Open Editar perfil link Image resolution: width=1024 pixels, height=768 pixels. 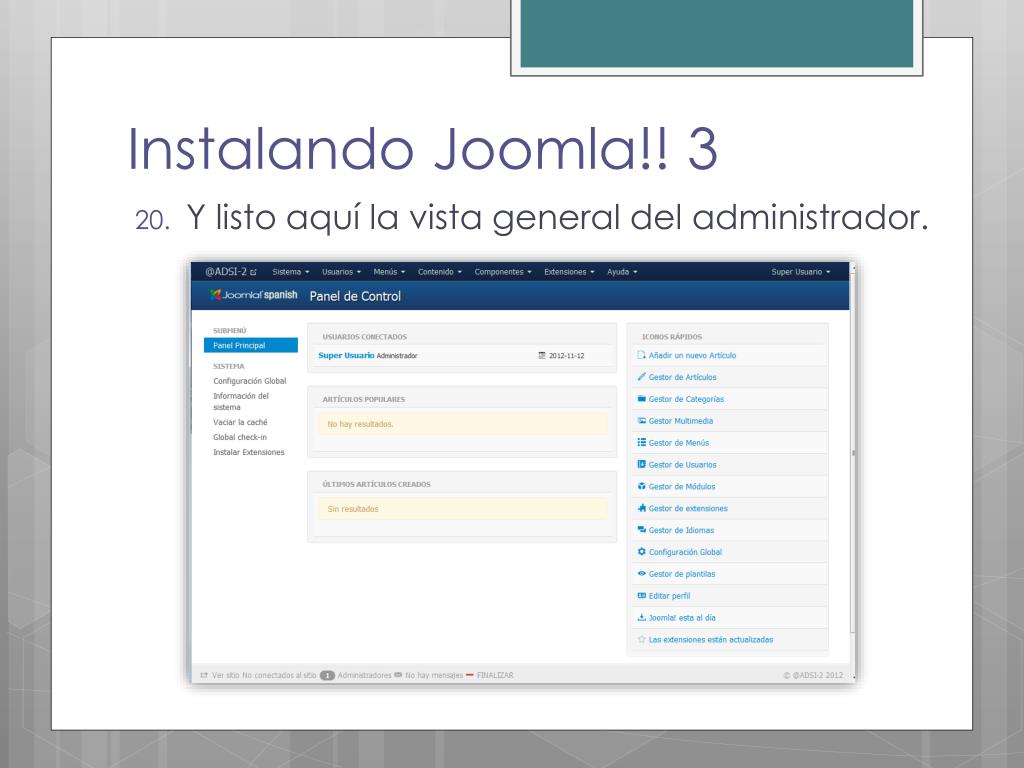click(669, 596)
